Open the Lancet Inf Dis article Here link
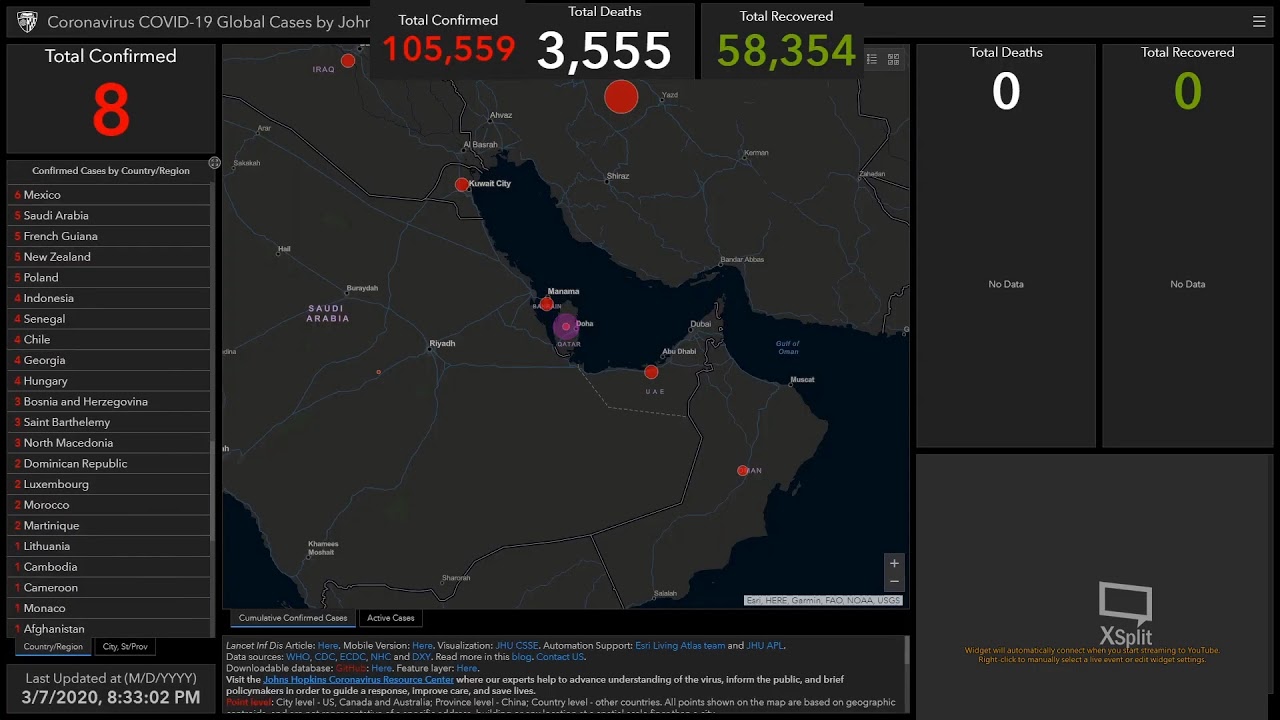1280x720 pixels. tap(328, 646)
